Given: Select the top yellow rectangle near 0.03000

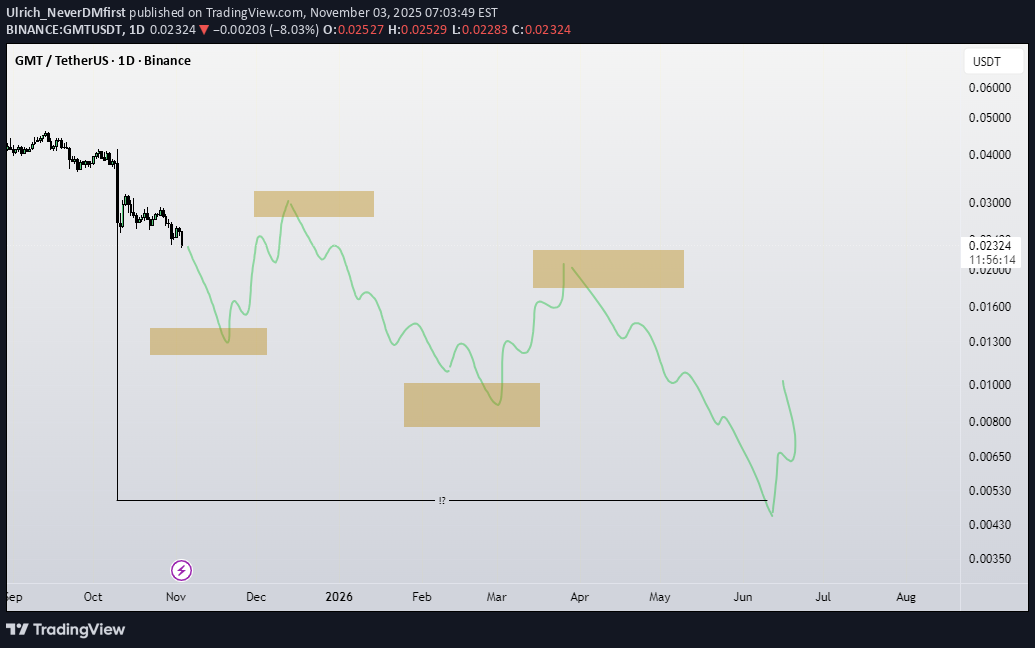Looking at the screenshot, I should click(x=313, y=204).
